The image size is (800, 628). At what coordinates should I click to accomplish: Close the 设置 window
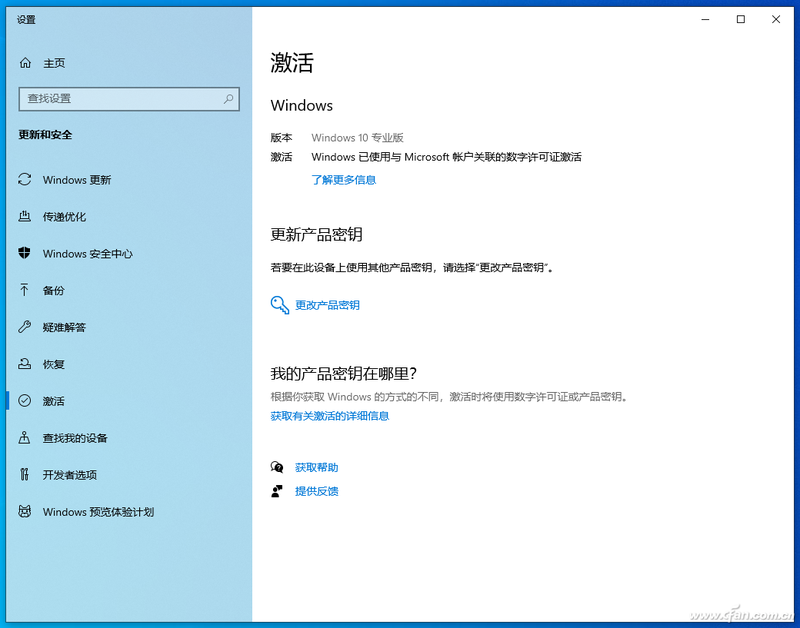[x=776, y=19]
